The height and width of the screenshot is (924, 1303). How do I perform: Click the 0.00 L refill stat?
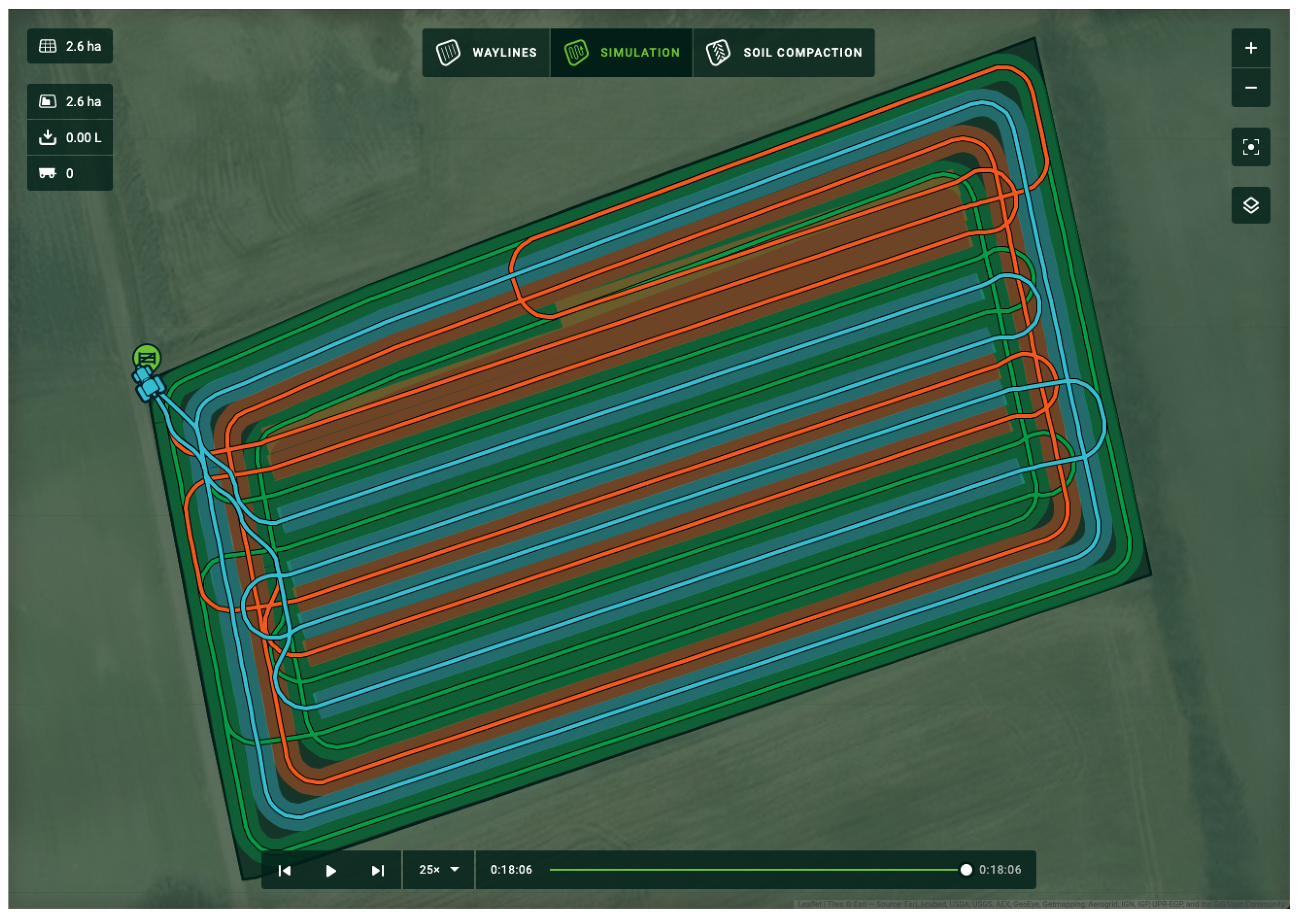pos(70,138)
